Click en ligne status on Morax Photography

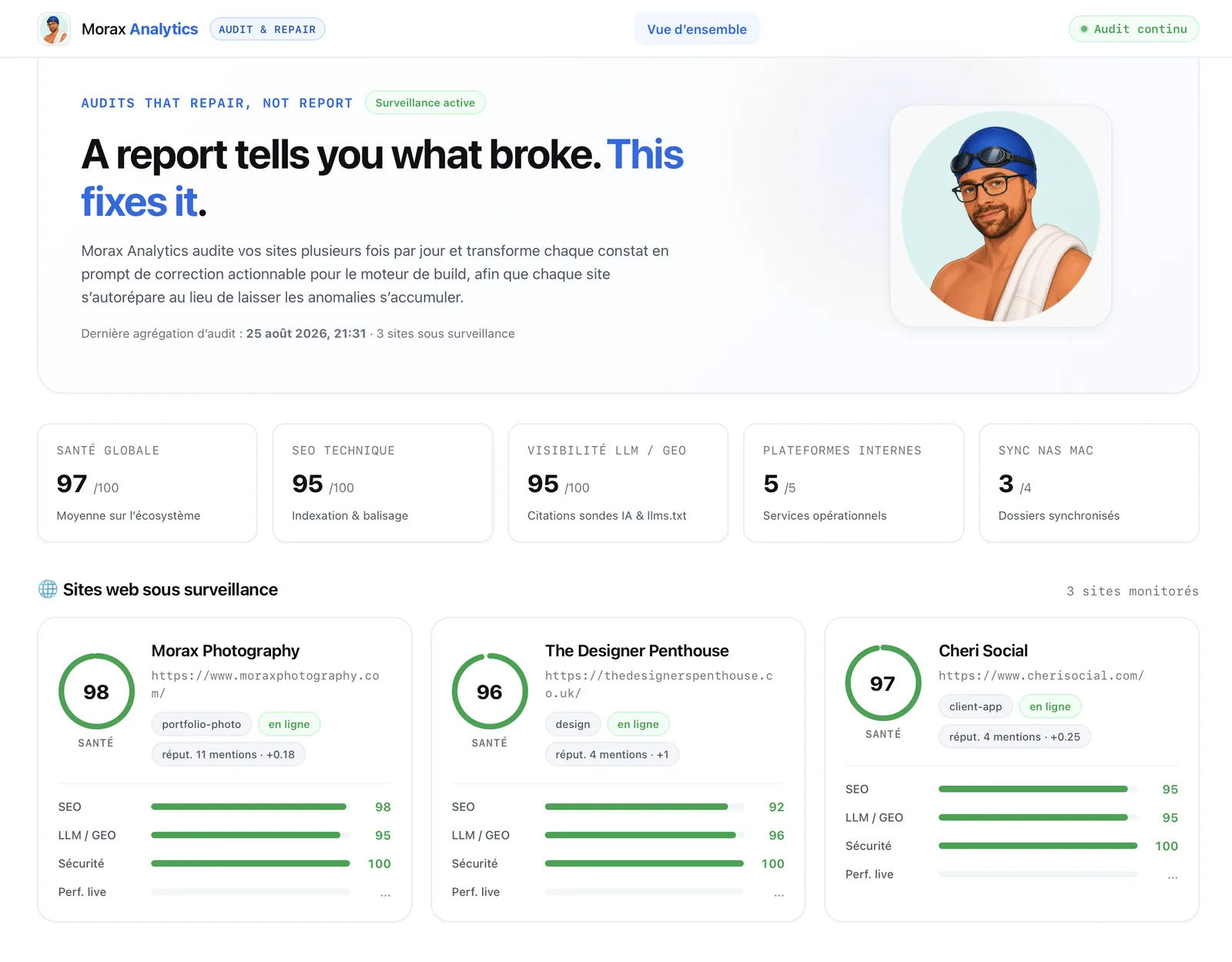click(x=290, y=724)
